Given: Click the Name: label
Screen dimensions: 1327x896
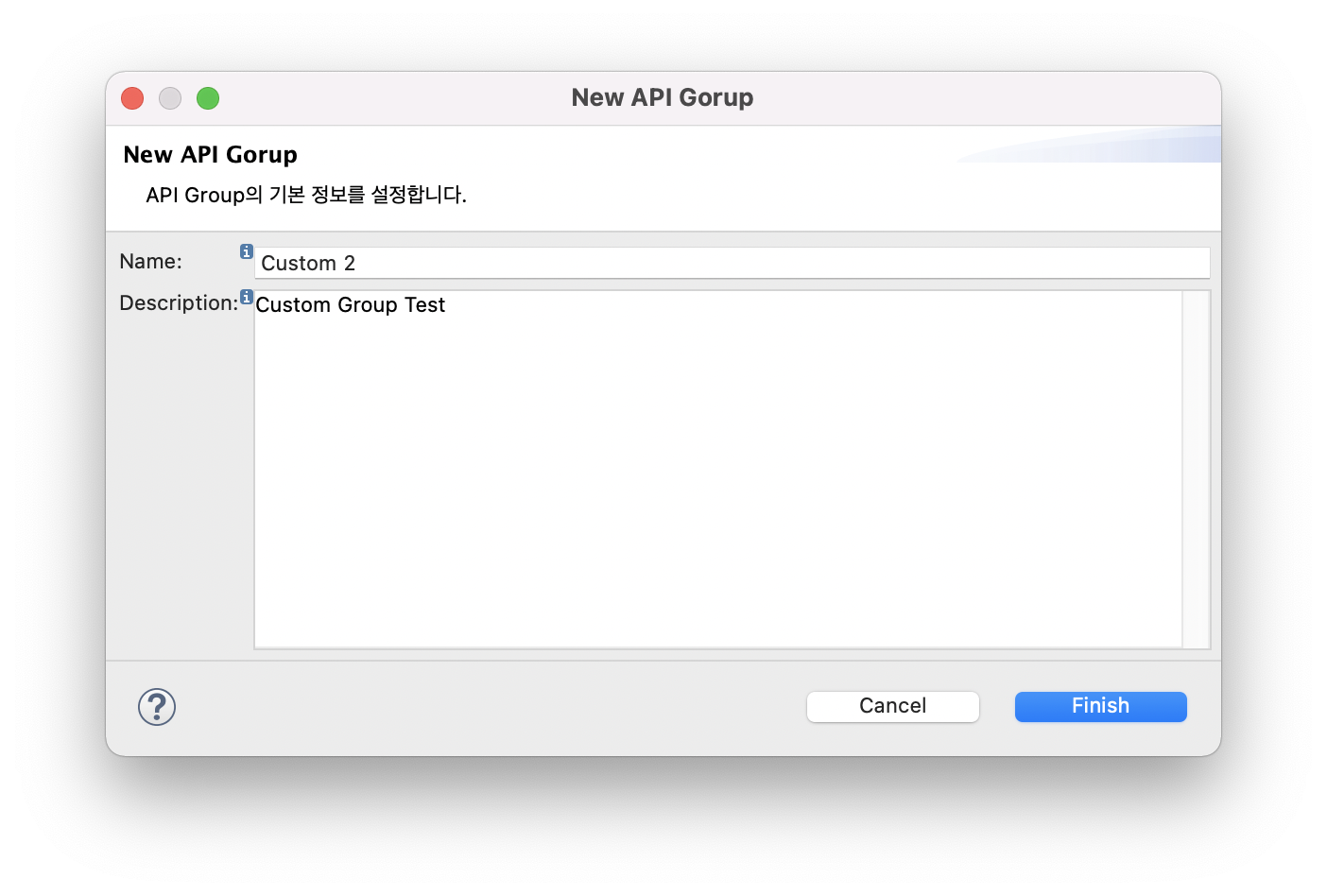Looking at the screenshot, I should click(x=150, y=261).
